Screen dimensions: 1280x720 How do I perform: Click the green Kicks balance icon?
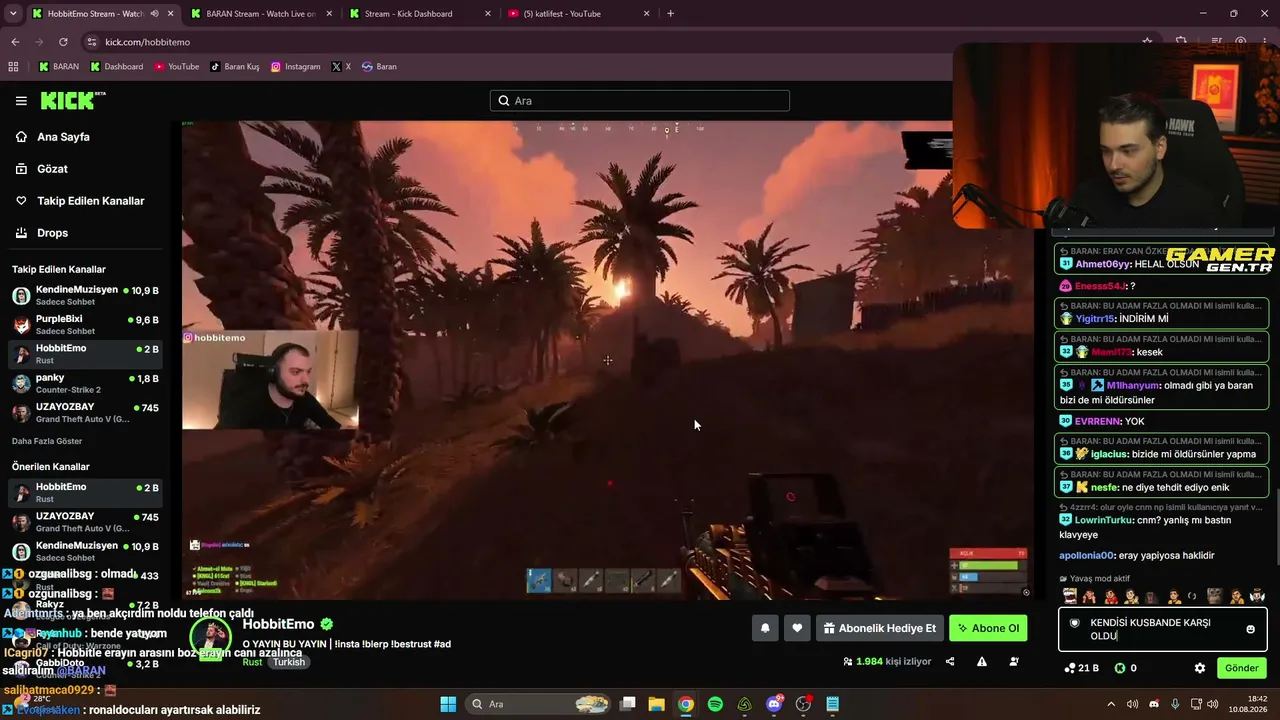(x=1120, y=668)
